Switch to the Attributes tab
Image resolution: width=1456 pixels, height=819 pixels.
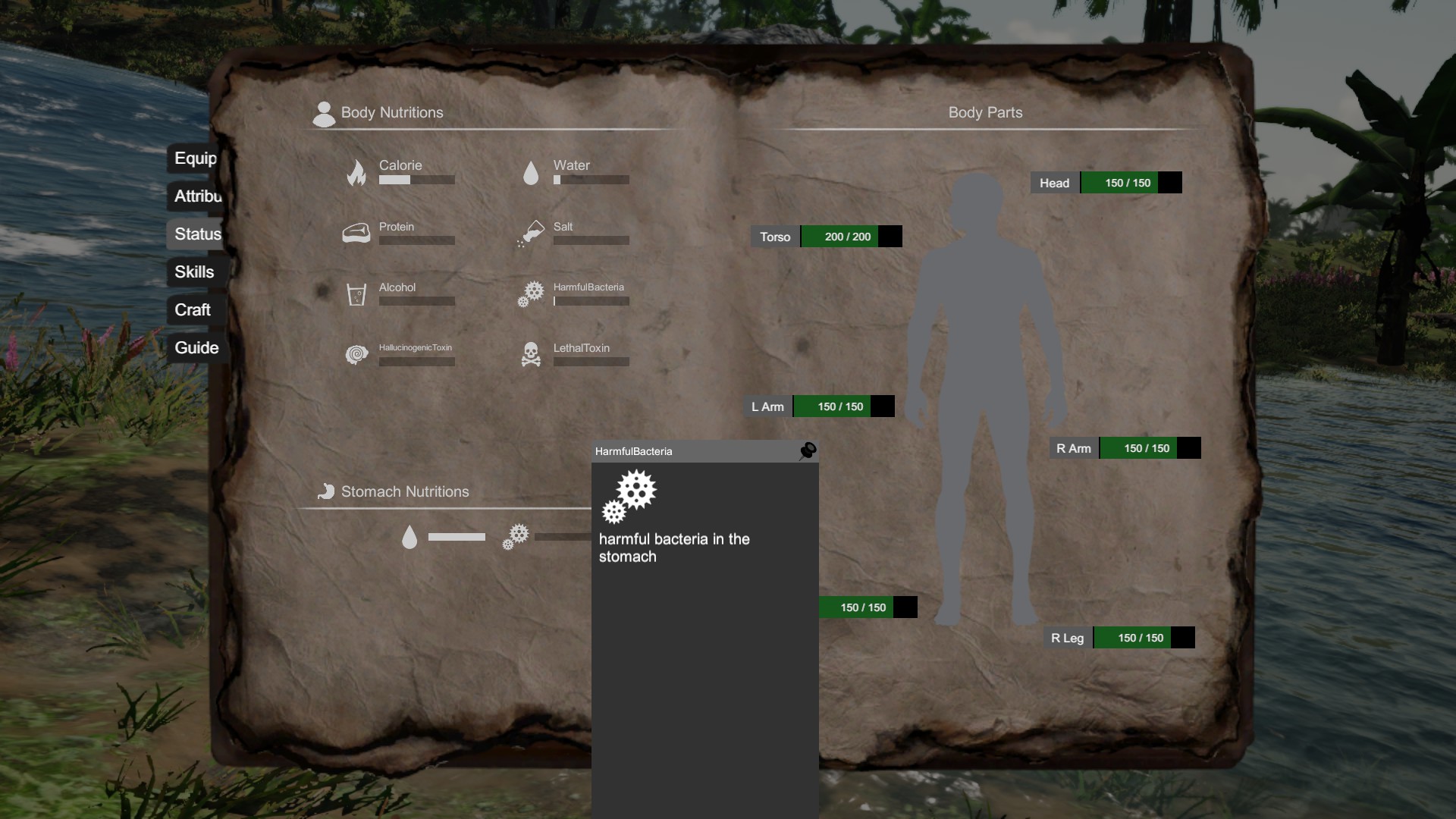197,196
